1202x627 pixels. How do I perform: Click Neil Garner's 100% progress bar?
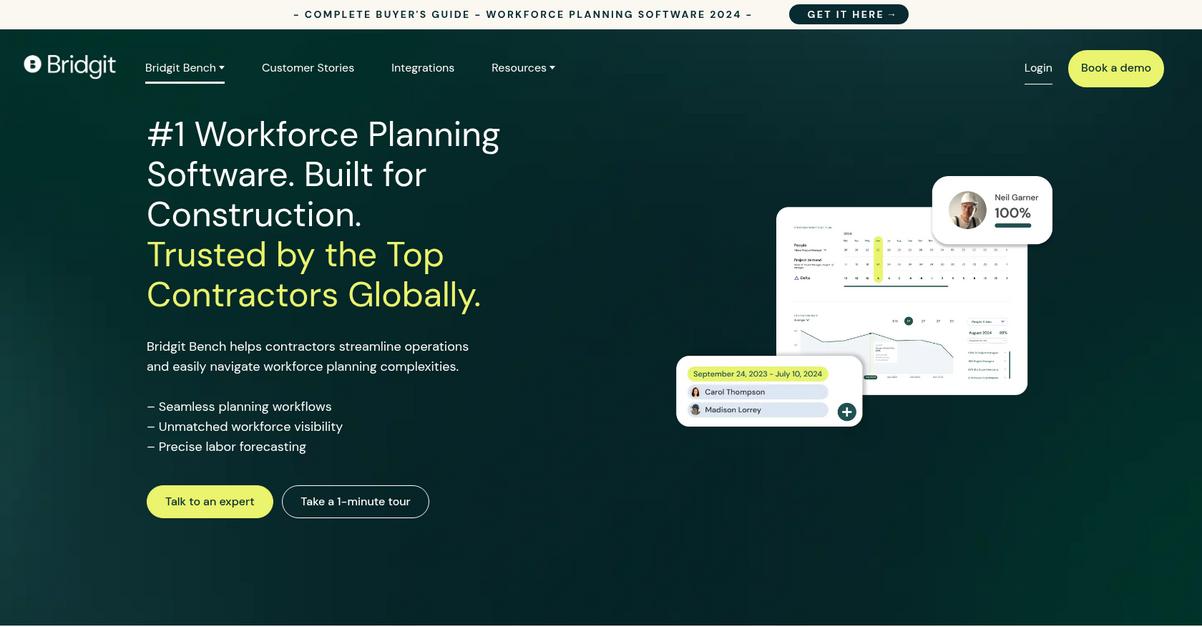(1013, 226)
